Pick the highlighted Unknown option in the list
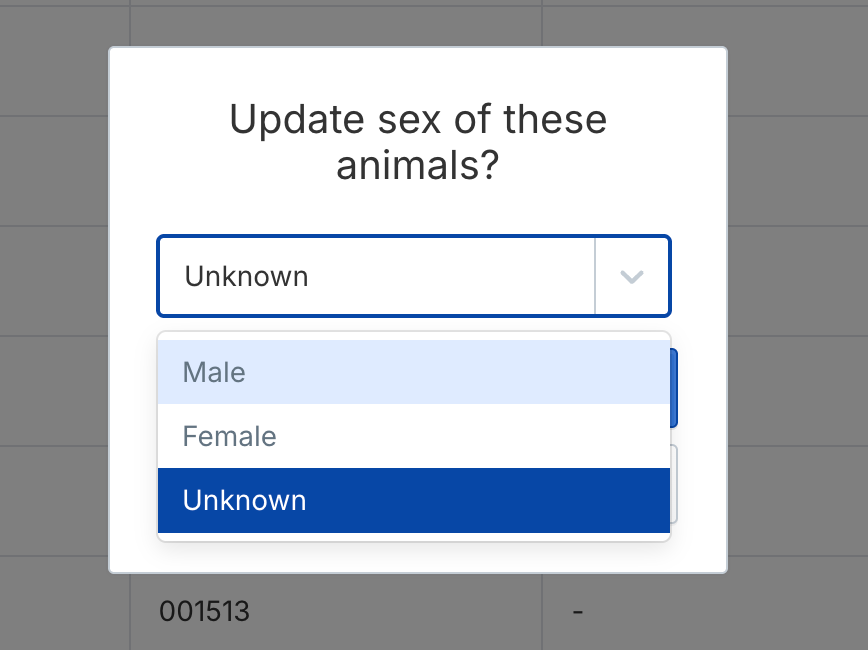 (414, 501)
